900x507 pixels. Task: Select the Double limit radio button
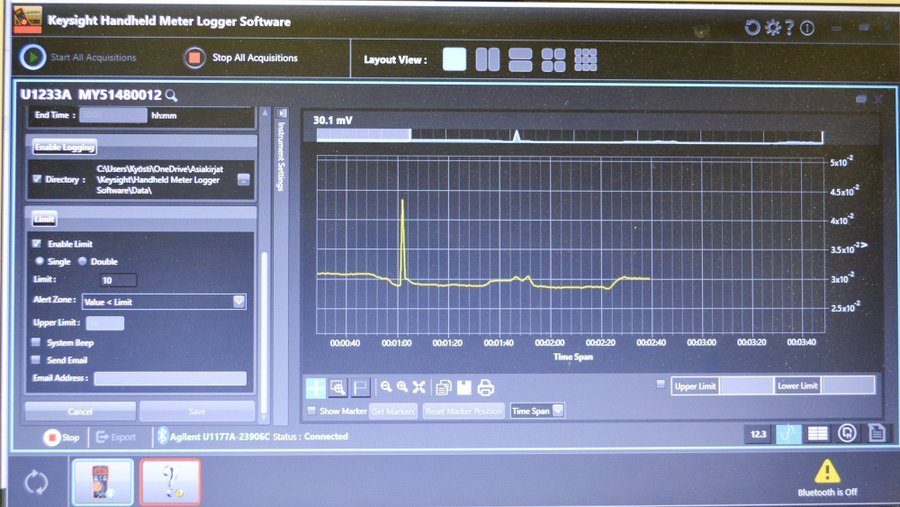(x=83, y=261)
